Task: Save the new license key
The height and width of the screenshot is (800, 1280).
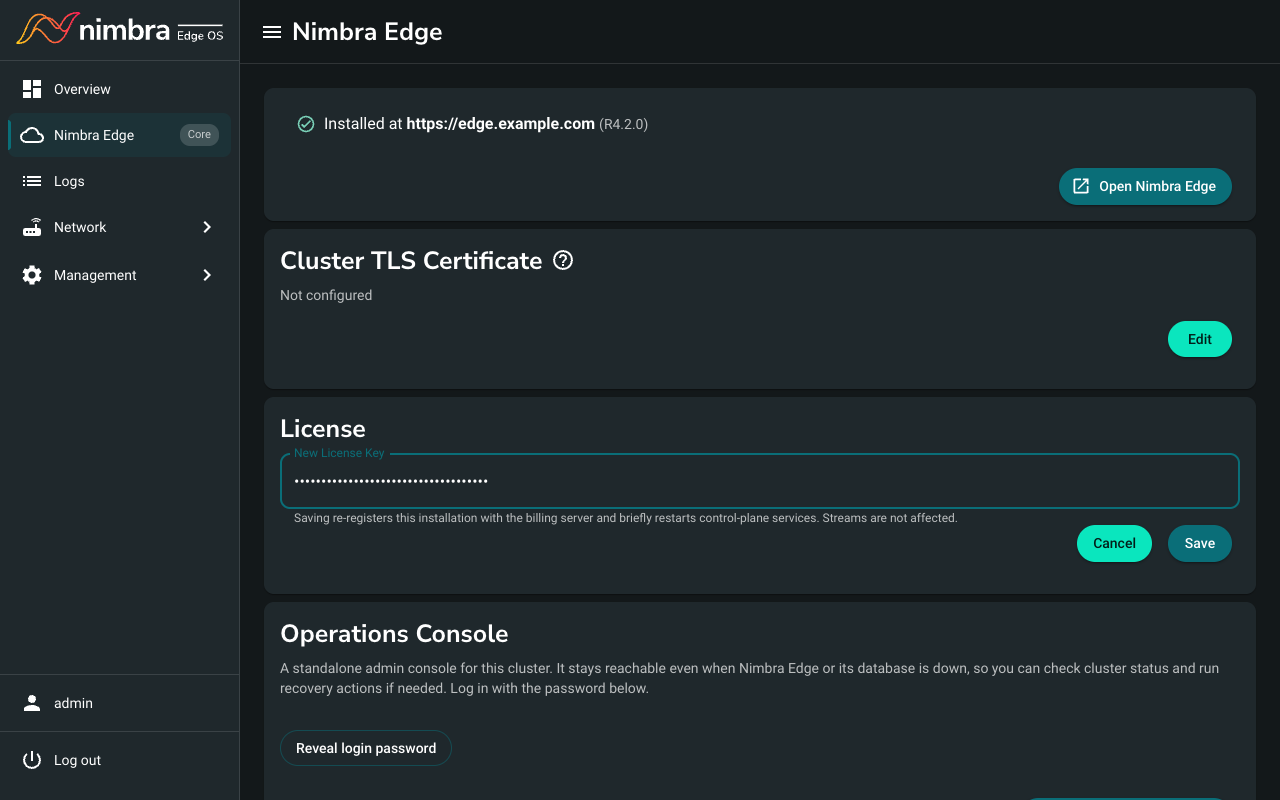Action: click(1200, 543)
